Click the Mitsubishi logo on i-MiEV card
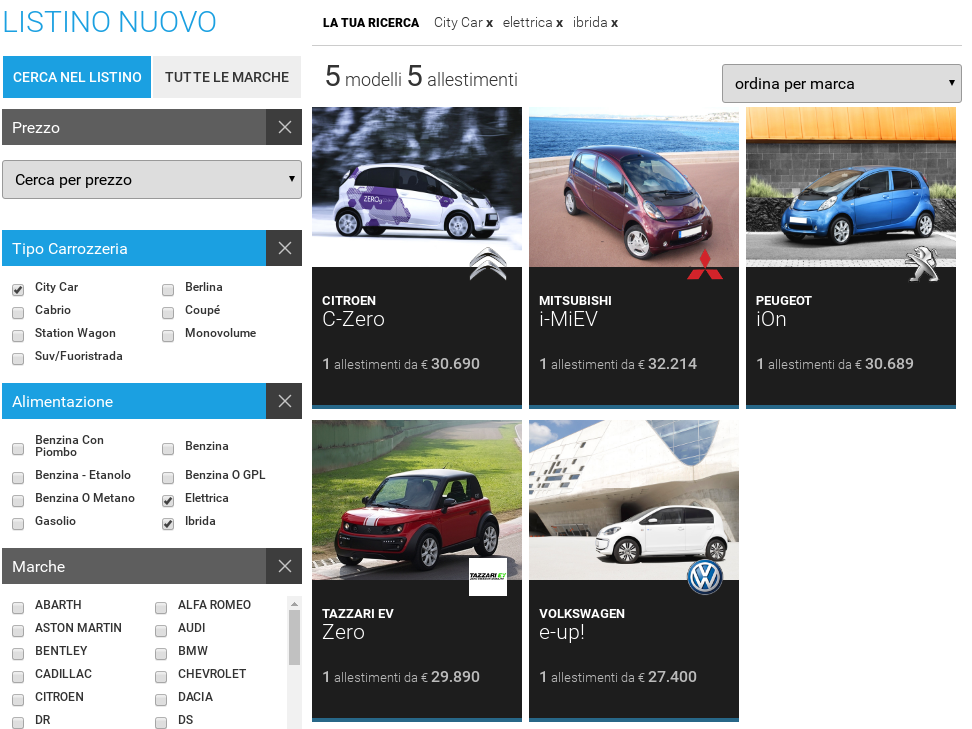Image resolution: width=972 pixels, height=729 pixels. coord(704,264)
